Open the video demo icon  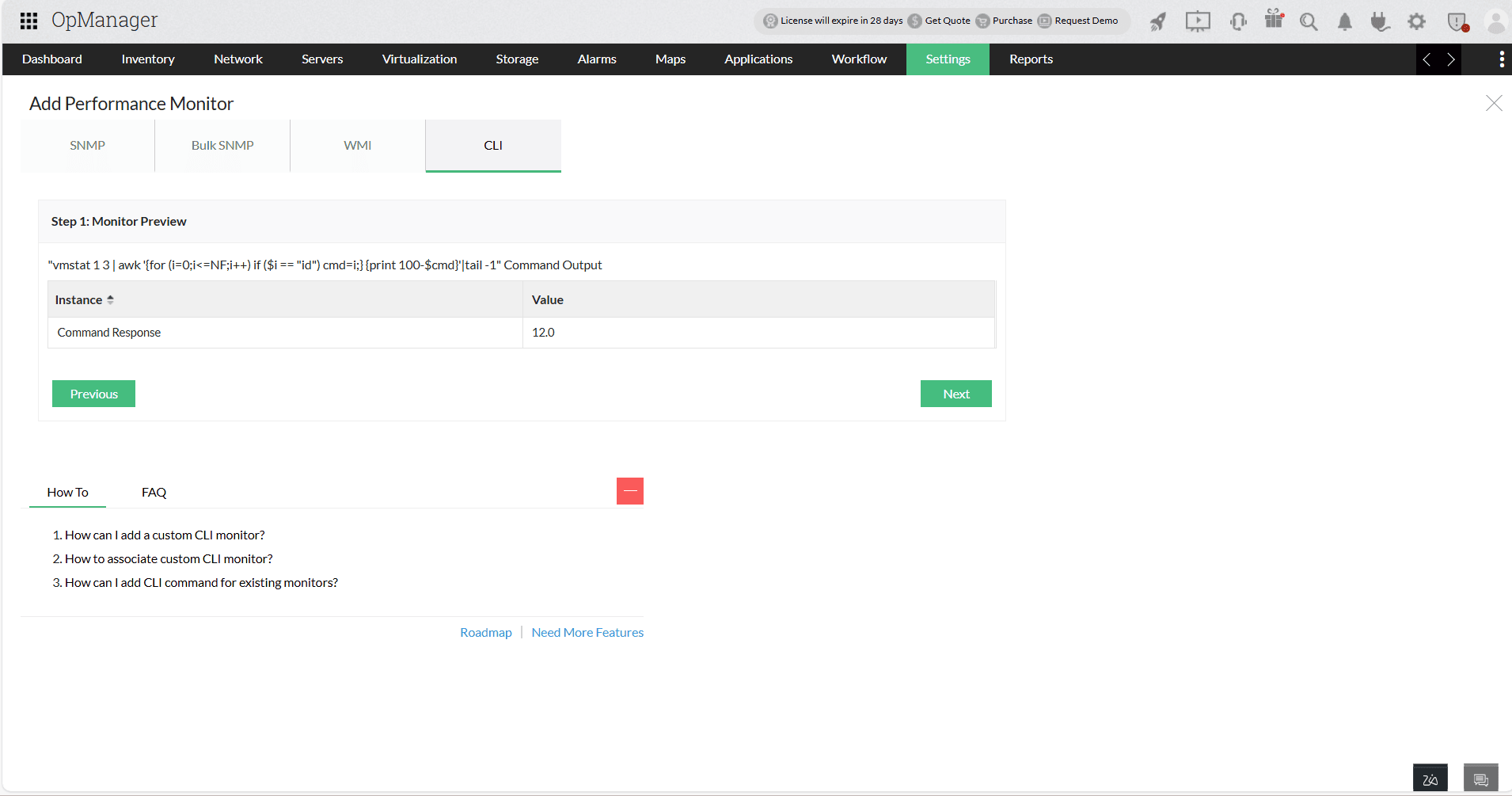tap(1197, 21)
